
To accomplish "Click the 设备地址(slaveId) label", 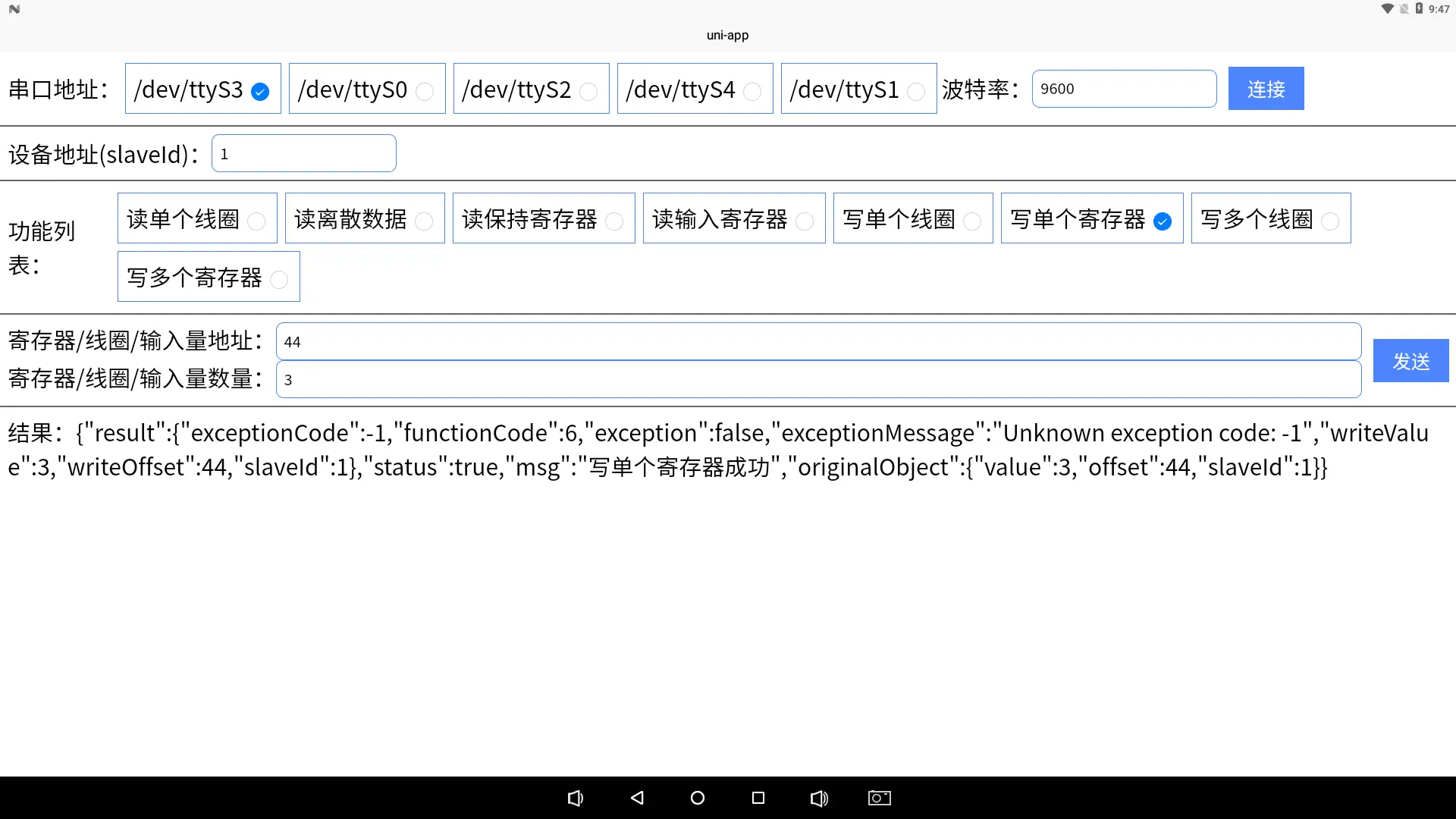I will [x=104, y=155].
